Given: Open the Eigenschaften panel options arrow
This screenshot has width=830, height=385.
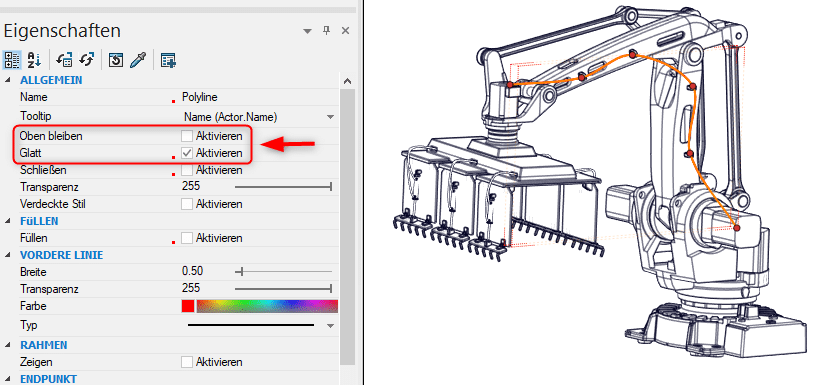Looking at the screenshot, I should [x=308, y=31].
